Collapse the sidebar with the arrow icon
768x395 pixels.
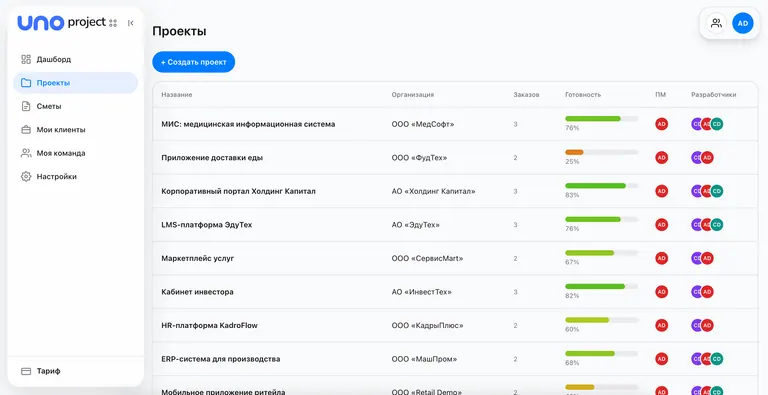click(130, 23)
